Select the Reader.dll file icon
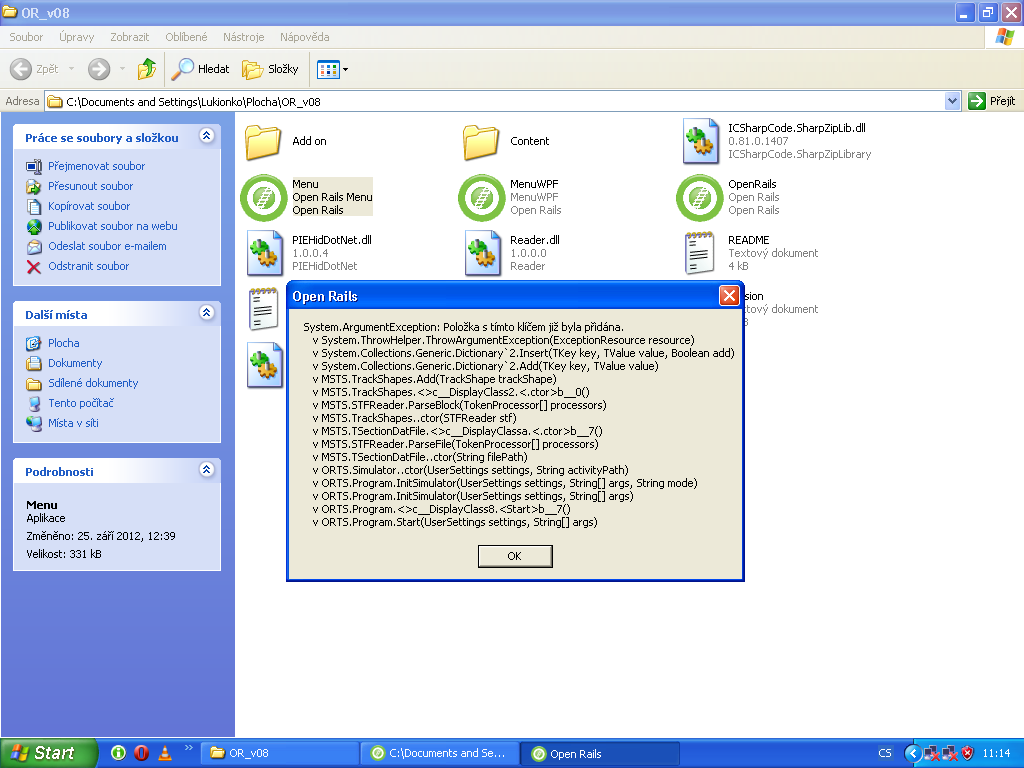Screen dimensions: 1024x768 481,253
